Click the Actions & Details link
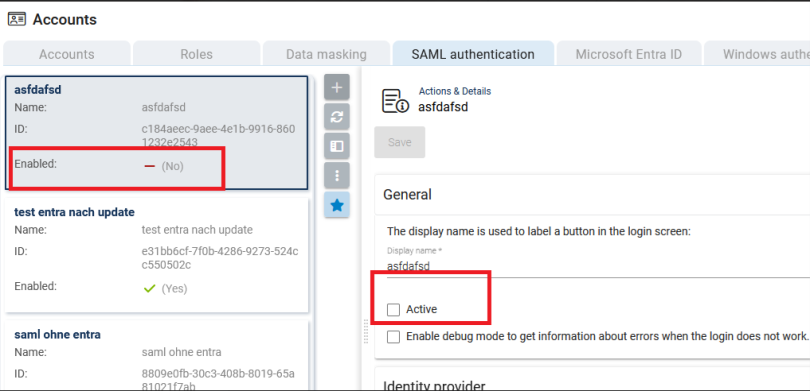810x391 pixels. (455, 91)
